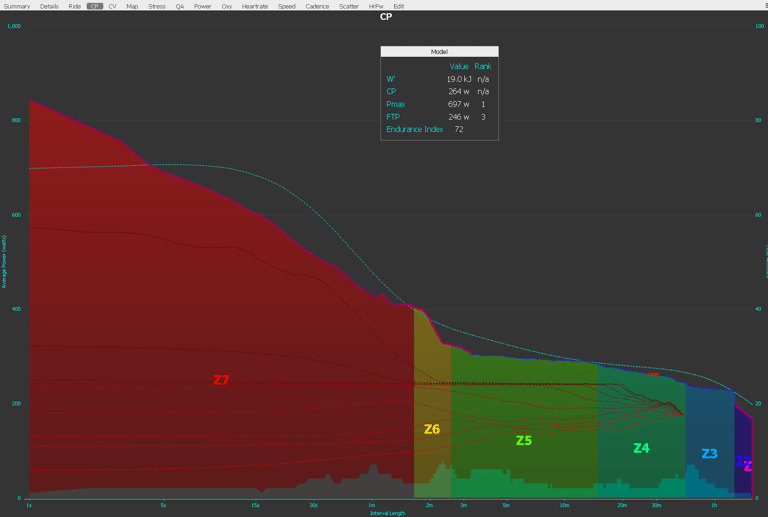The width and height of the screenshot is (768, 517).
Task: Open the Speed tab
Action: tap(287, 6)
